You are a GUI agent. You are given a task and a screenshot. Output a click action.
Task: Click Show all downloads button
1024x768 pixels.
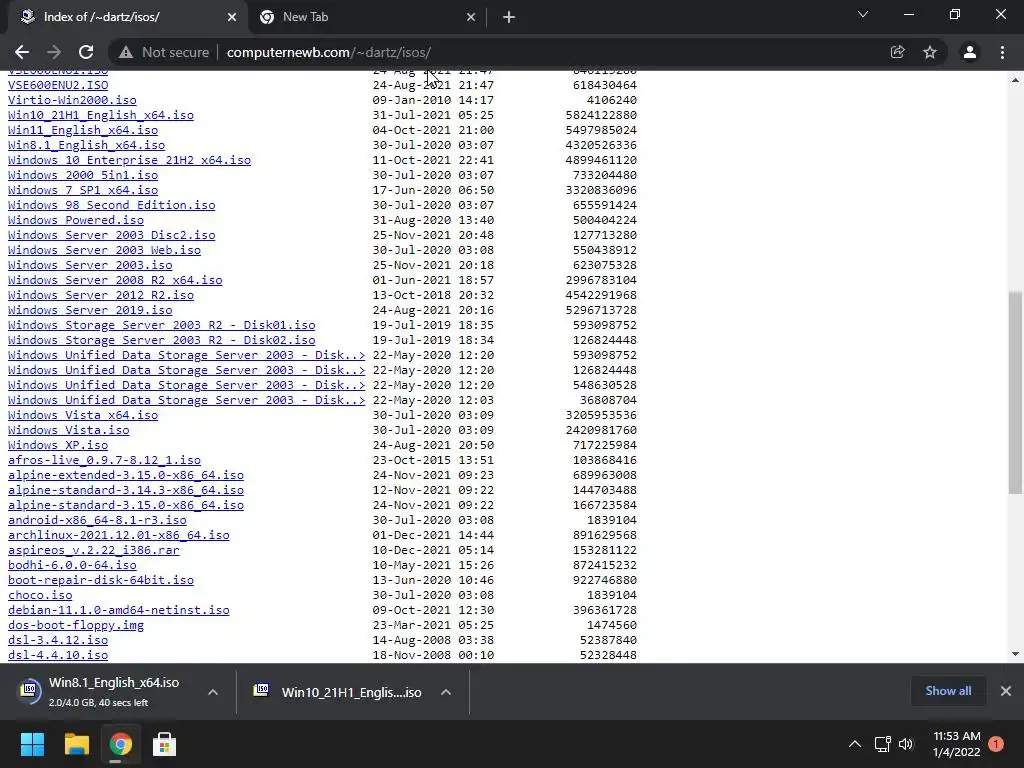point(948,691)
